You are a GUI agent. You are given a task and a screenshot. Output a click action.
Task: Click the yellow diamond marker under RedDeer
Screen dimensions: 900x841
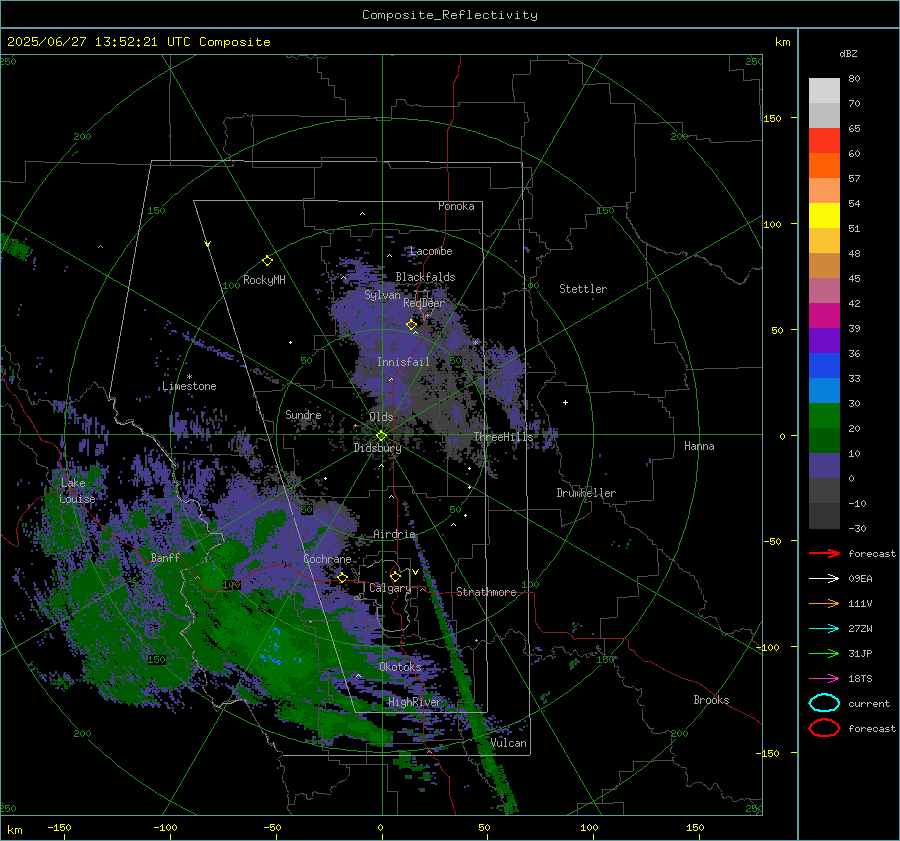point(412,325)
